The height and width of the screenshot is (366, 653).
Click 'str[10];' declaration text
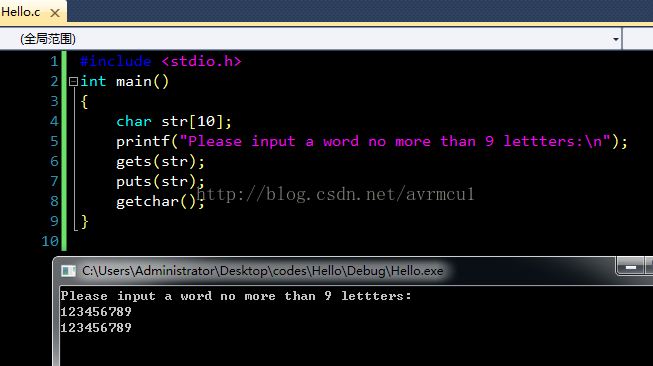coord(196,122)
